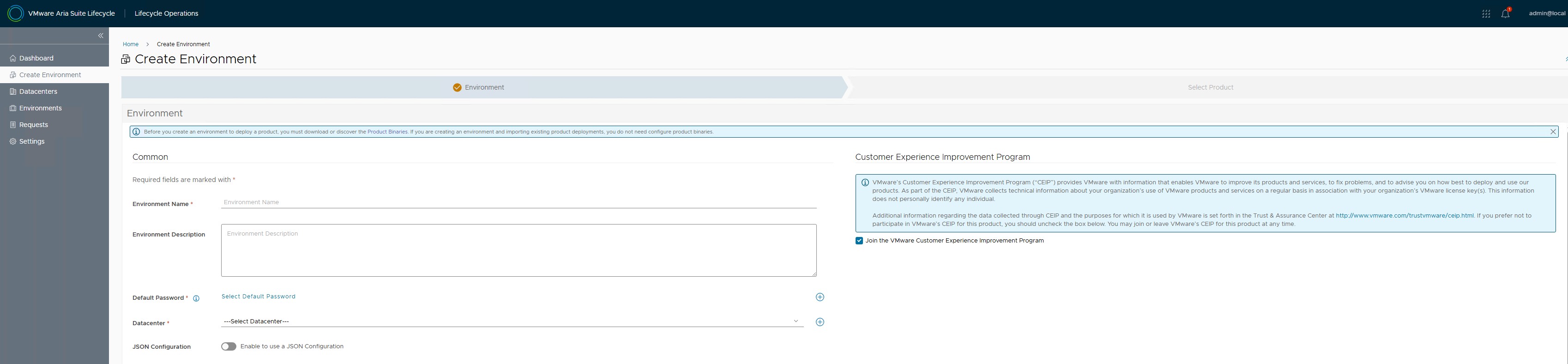Click the Environment Name input field

518,202
